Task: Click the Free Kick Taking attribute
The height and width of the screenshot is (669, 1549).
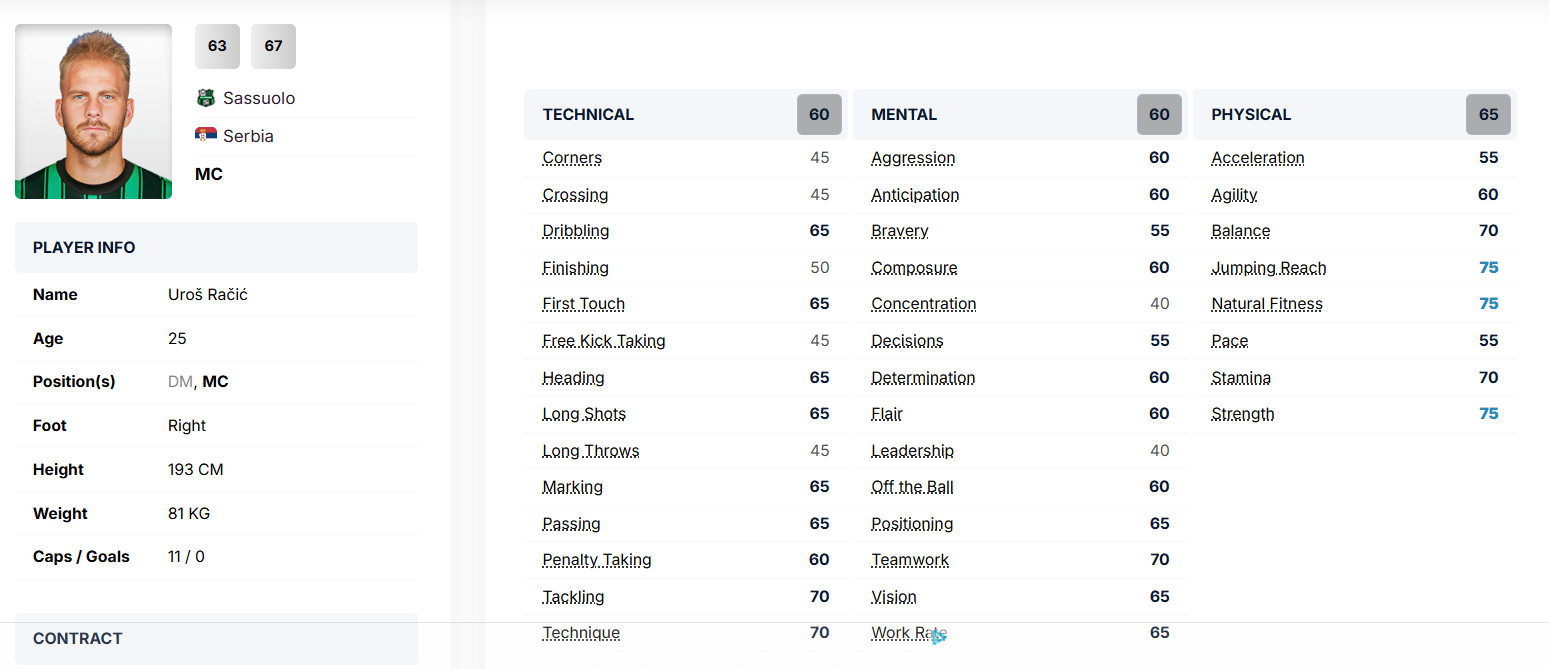Action: click(x=603, y=341)
